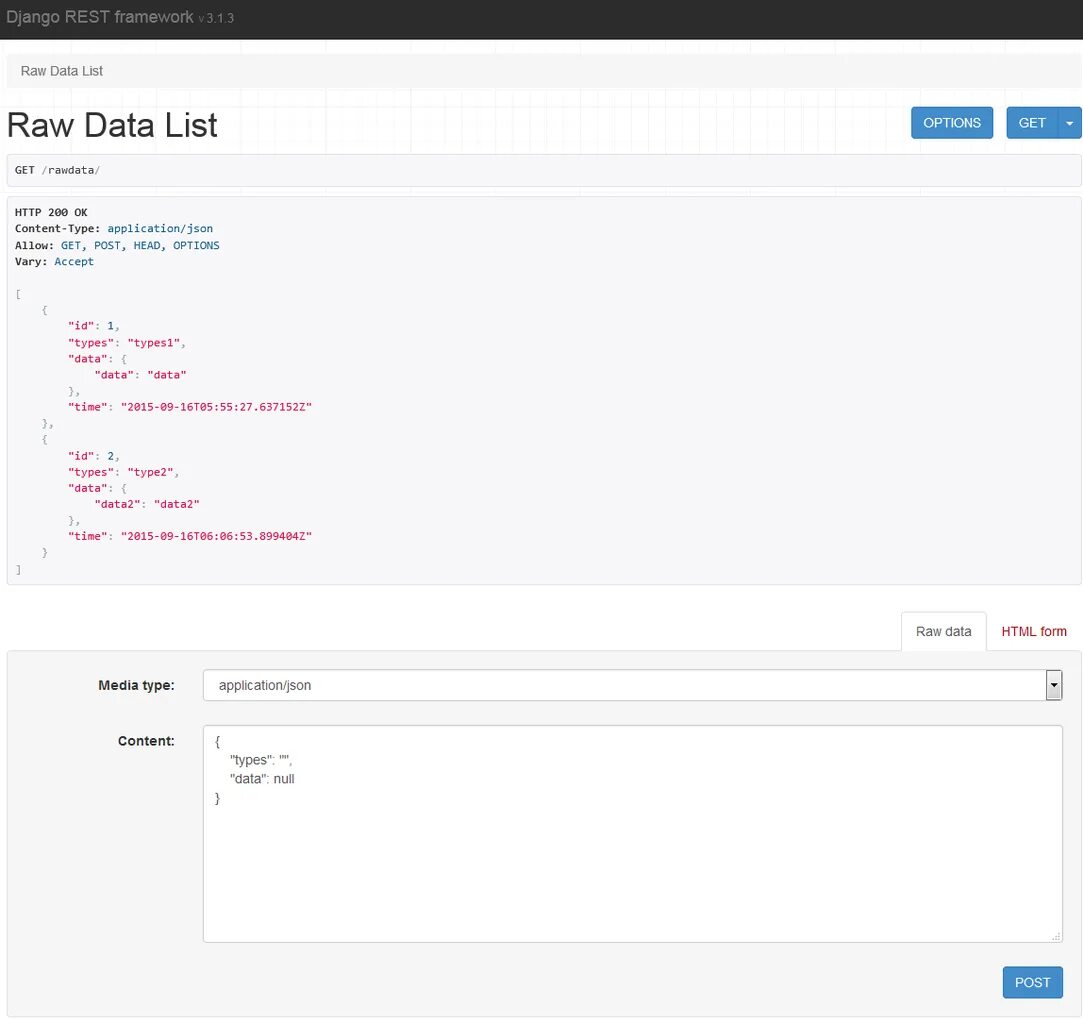The height and width of the screenshot is (1024, 1083).
Task: Click the "types1" value in the response
Action: click(x=156, y=343)
